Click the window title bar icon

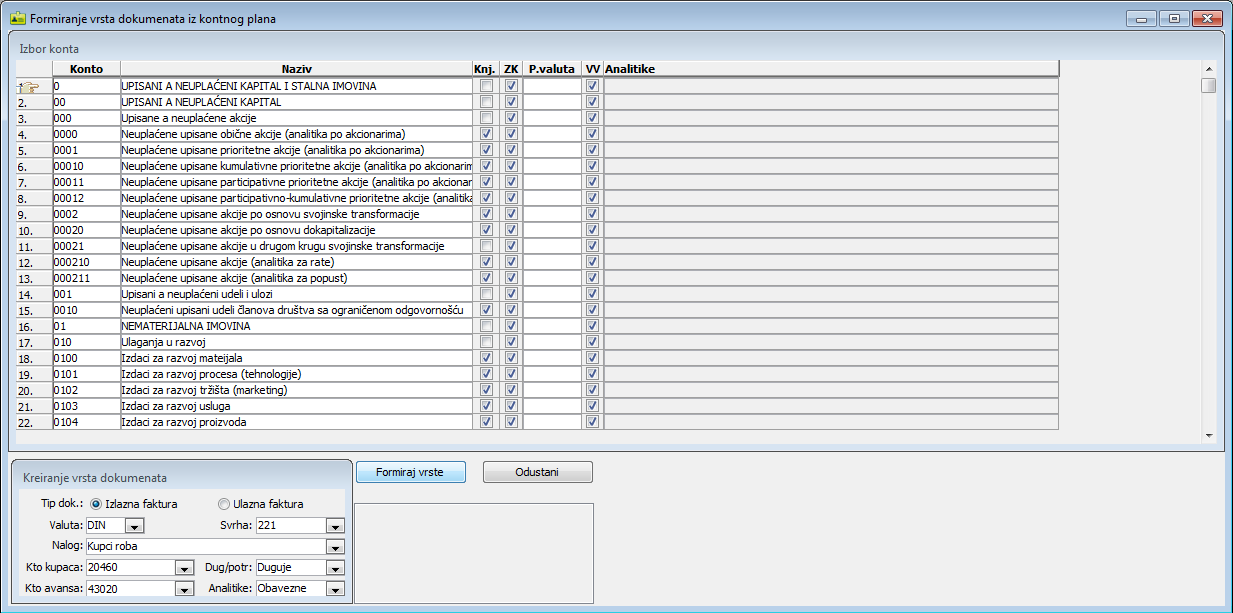(17, 18)
